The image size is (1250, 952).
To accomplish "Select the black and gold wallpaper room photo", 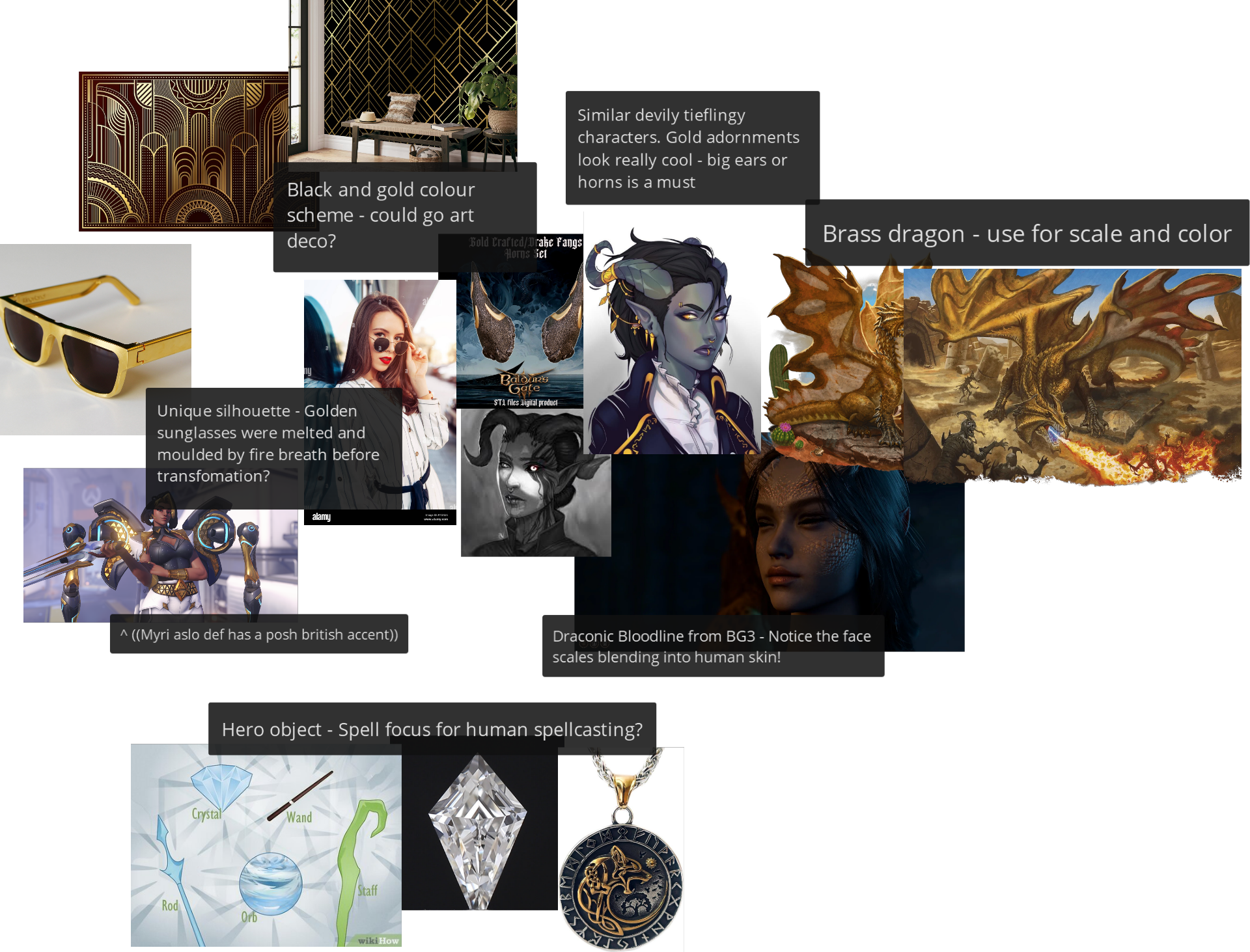I will tap(402, 81).
